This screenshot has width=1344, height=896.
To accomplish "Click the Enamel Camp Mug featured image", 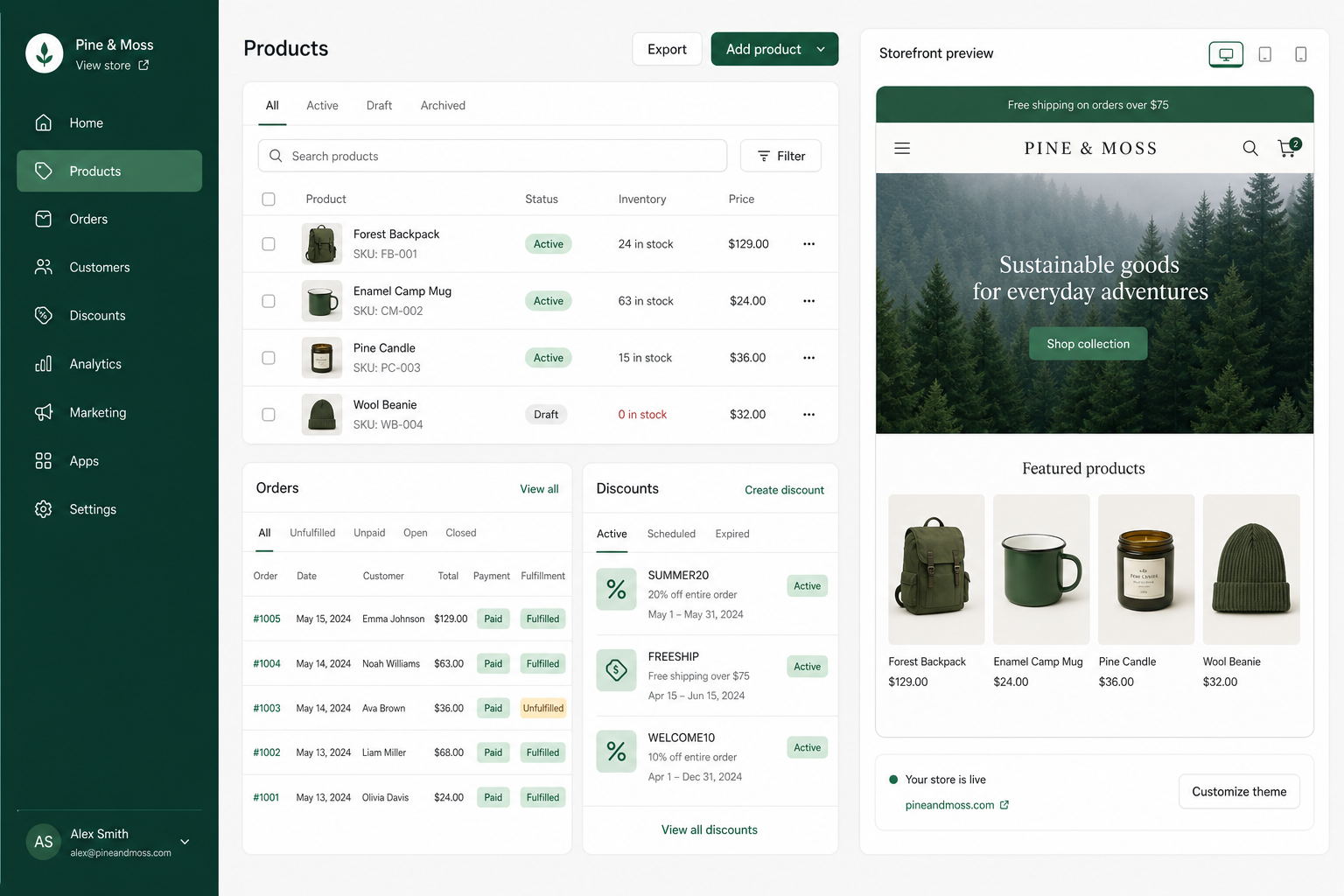I will pos(1041,570).
